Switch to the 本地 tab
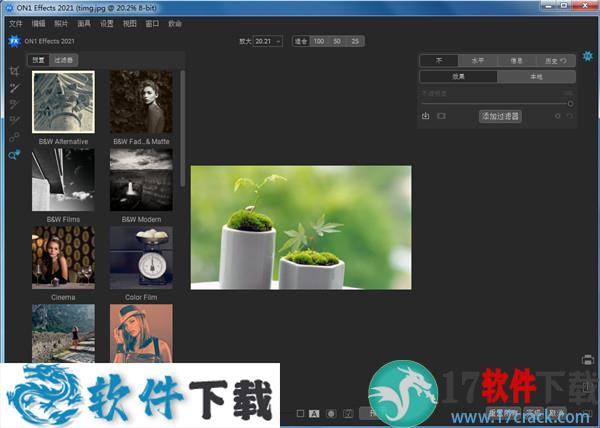Image resolution: width=600 pixels, height=428 pixels. [537, 77]
